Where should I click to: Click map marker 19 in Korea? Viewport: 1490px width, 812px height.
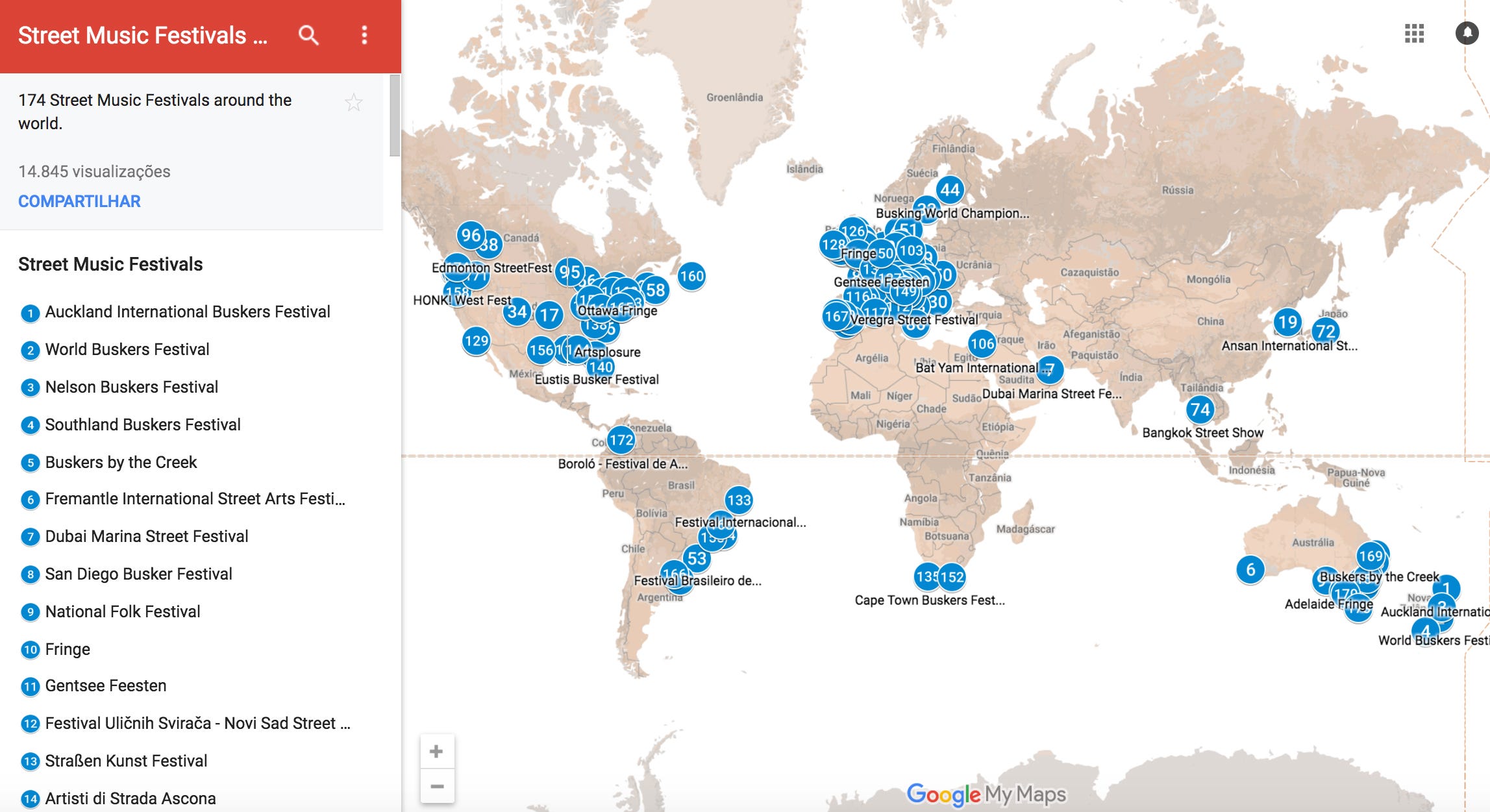[1287, 322]
